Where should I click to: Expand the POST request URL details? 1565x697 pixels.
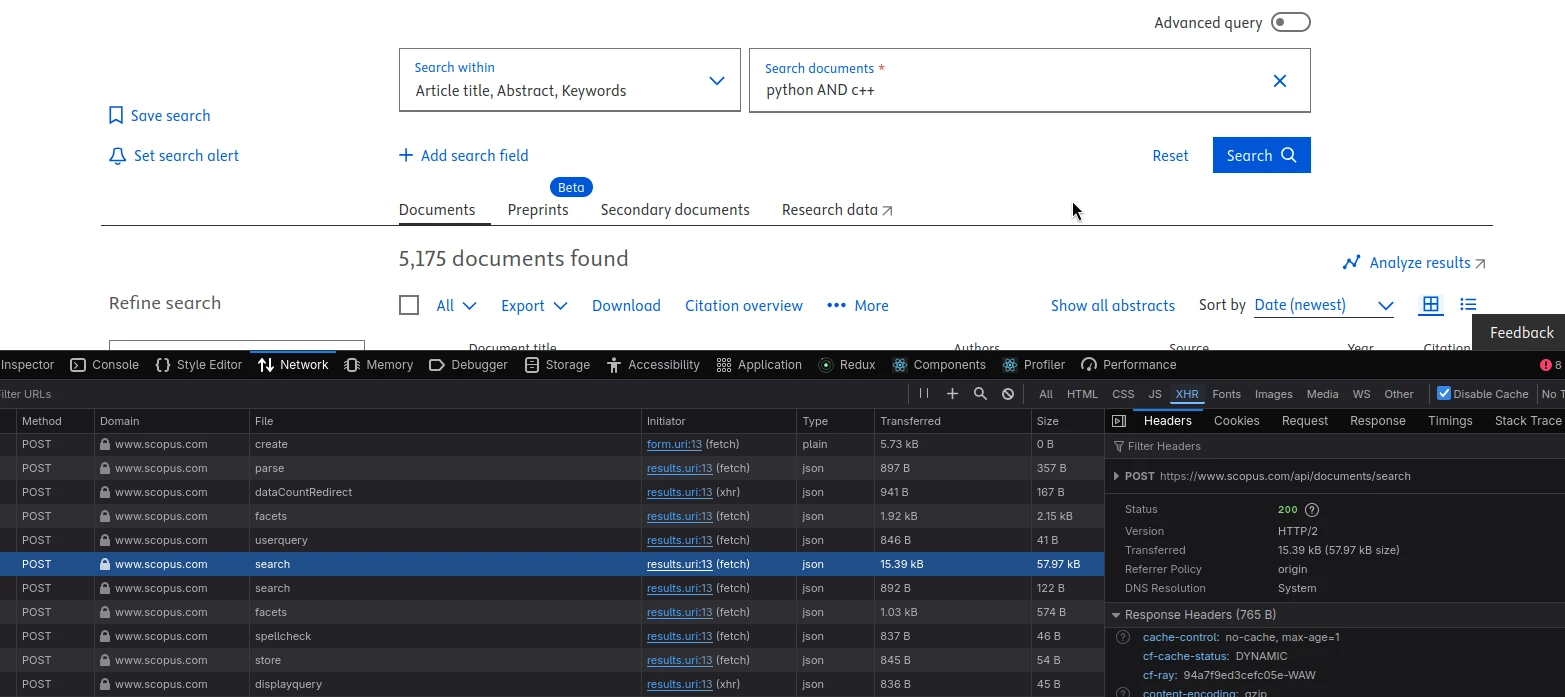pyautogui.click(x=1116, y=476)
